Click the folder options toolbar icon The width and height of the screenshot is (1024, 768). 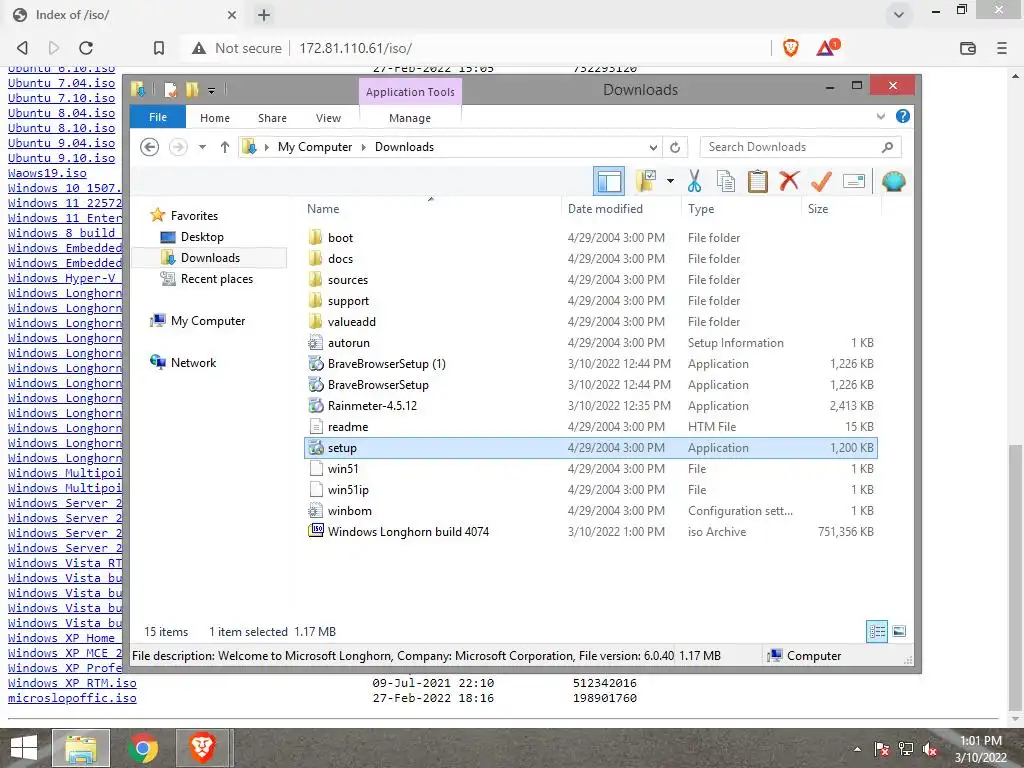(x=647, y=181)
